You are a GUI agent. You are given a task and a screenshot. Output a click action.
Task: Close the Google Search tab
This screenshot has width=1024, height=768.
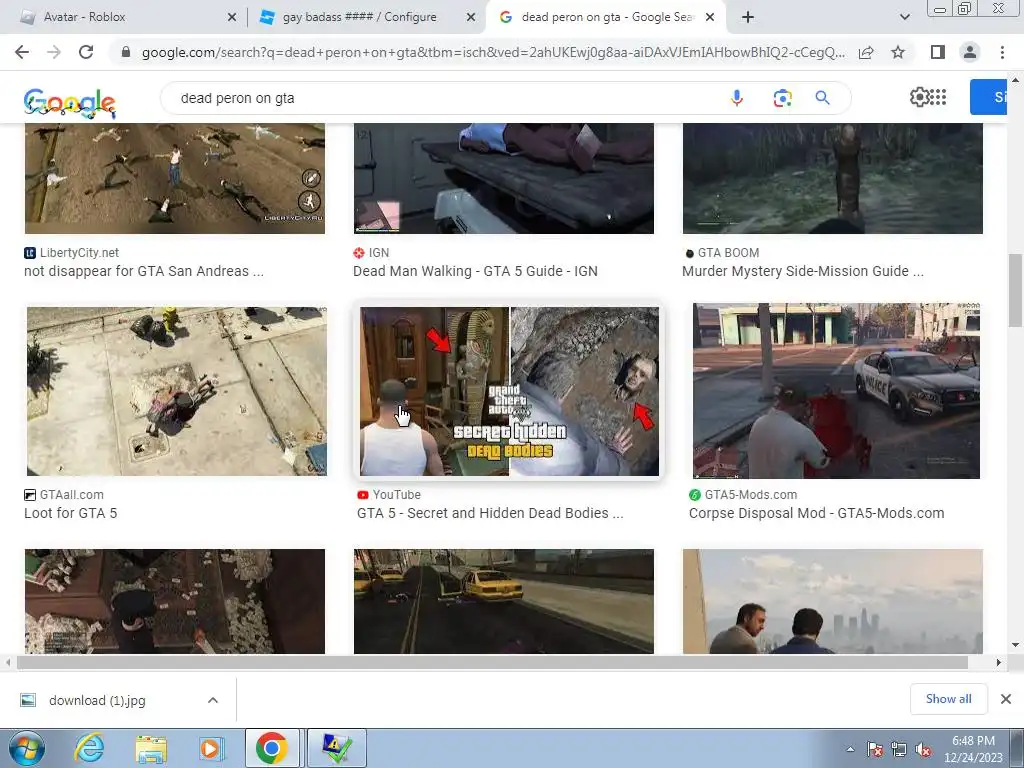(x=711, y=18)
